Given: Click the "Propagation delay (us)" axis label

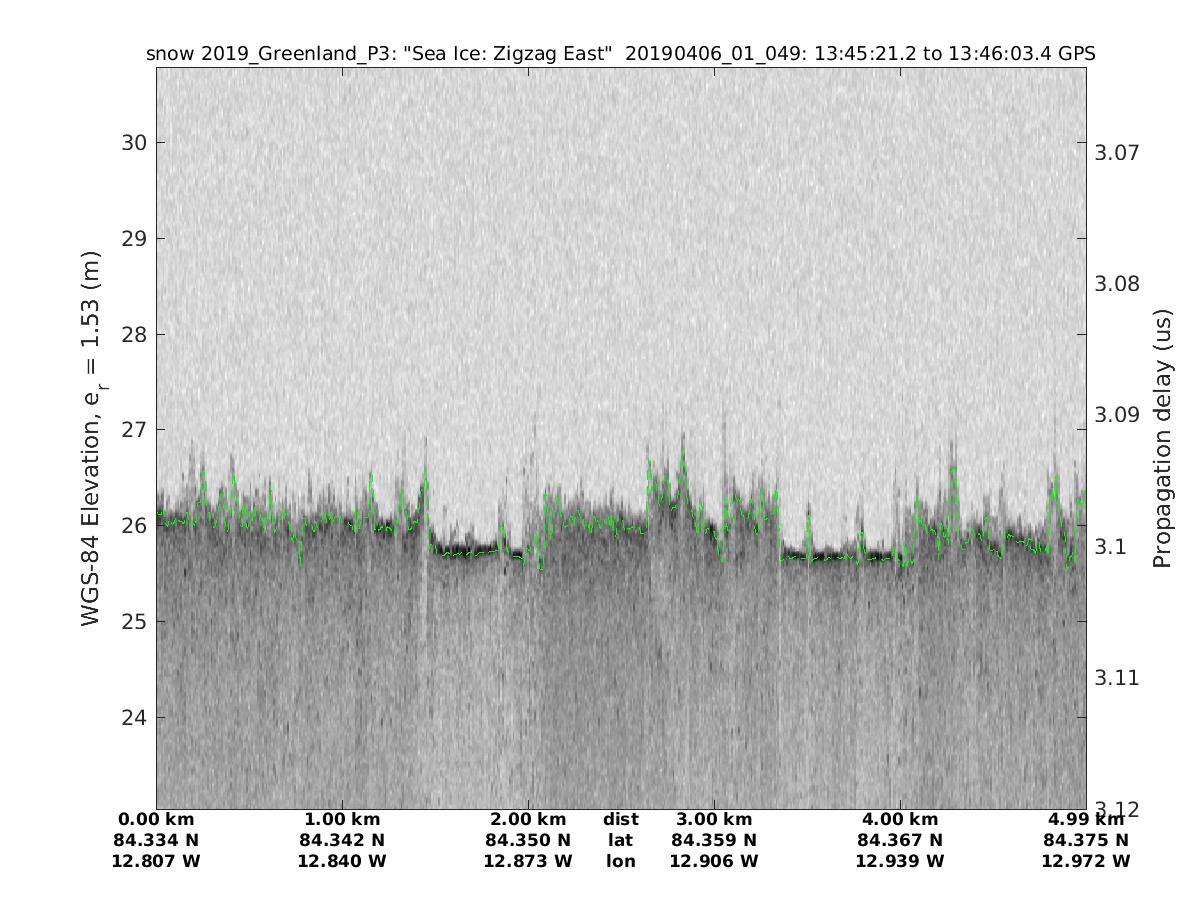Looking at the screenshot, I should tap(1161, 439).
